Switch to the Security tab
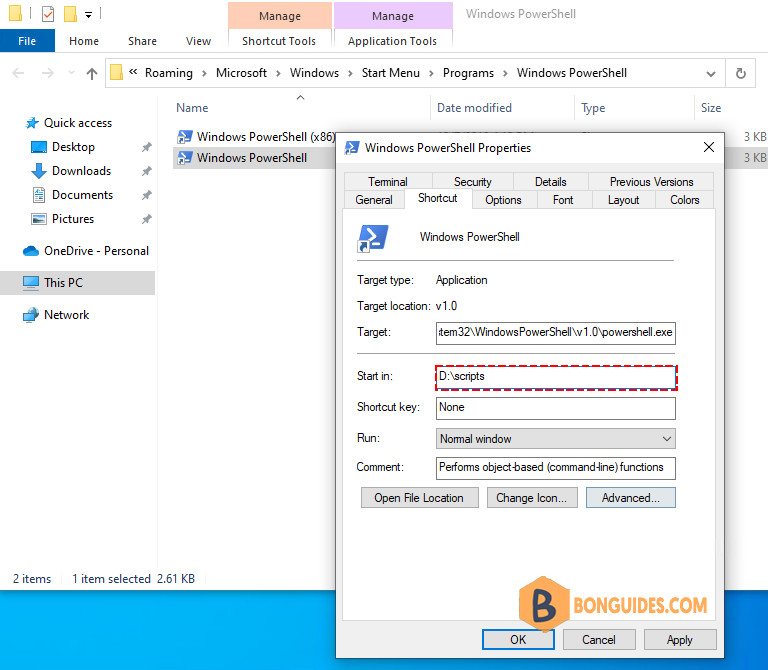The height and width of the screenshot is (670, 768). [473, 182]
